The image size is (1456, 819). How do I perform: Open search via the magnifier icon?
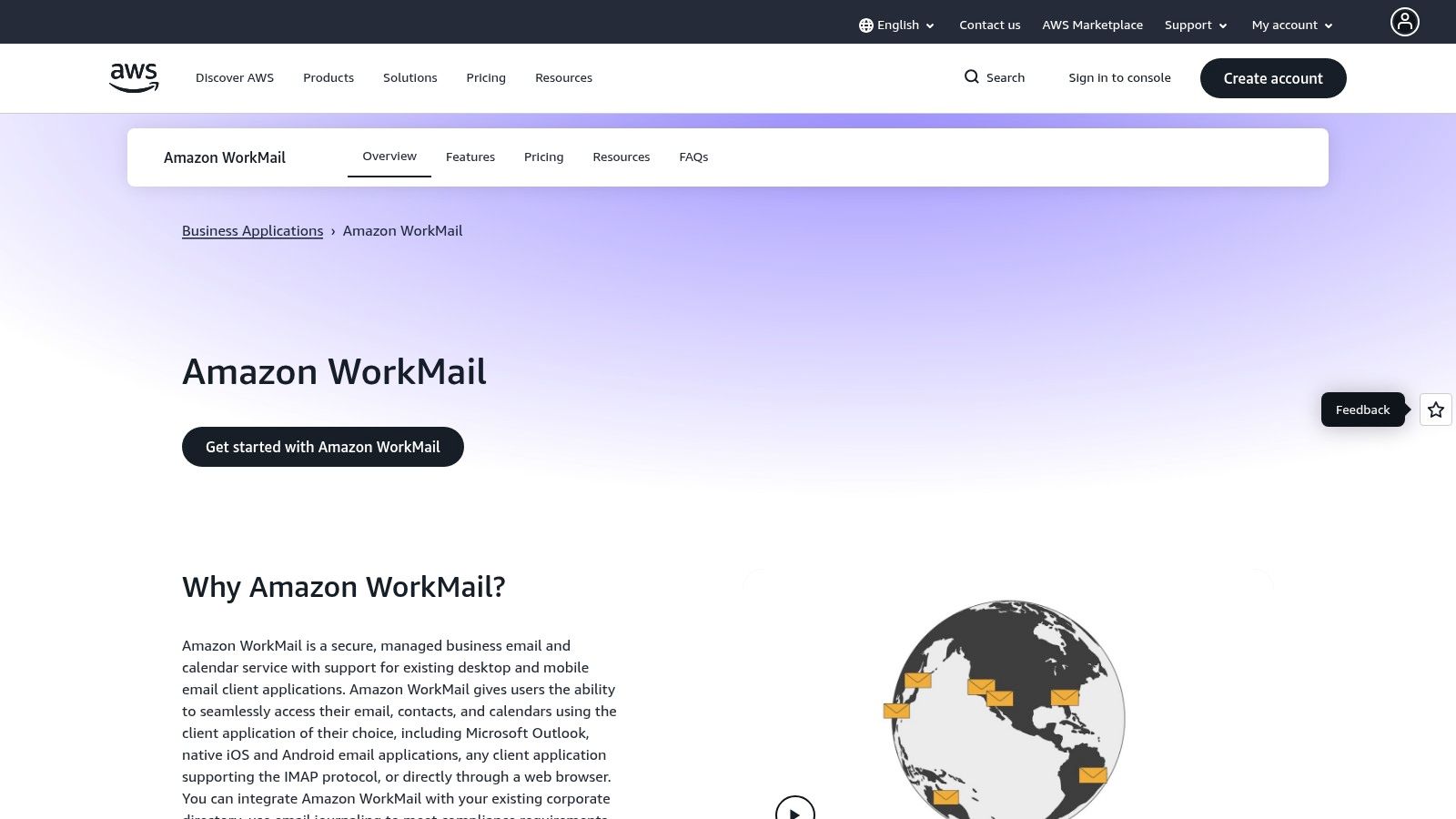coord(972,77)
